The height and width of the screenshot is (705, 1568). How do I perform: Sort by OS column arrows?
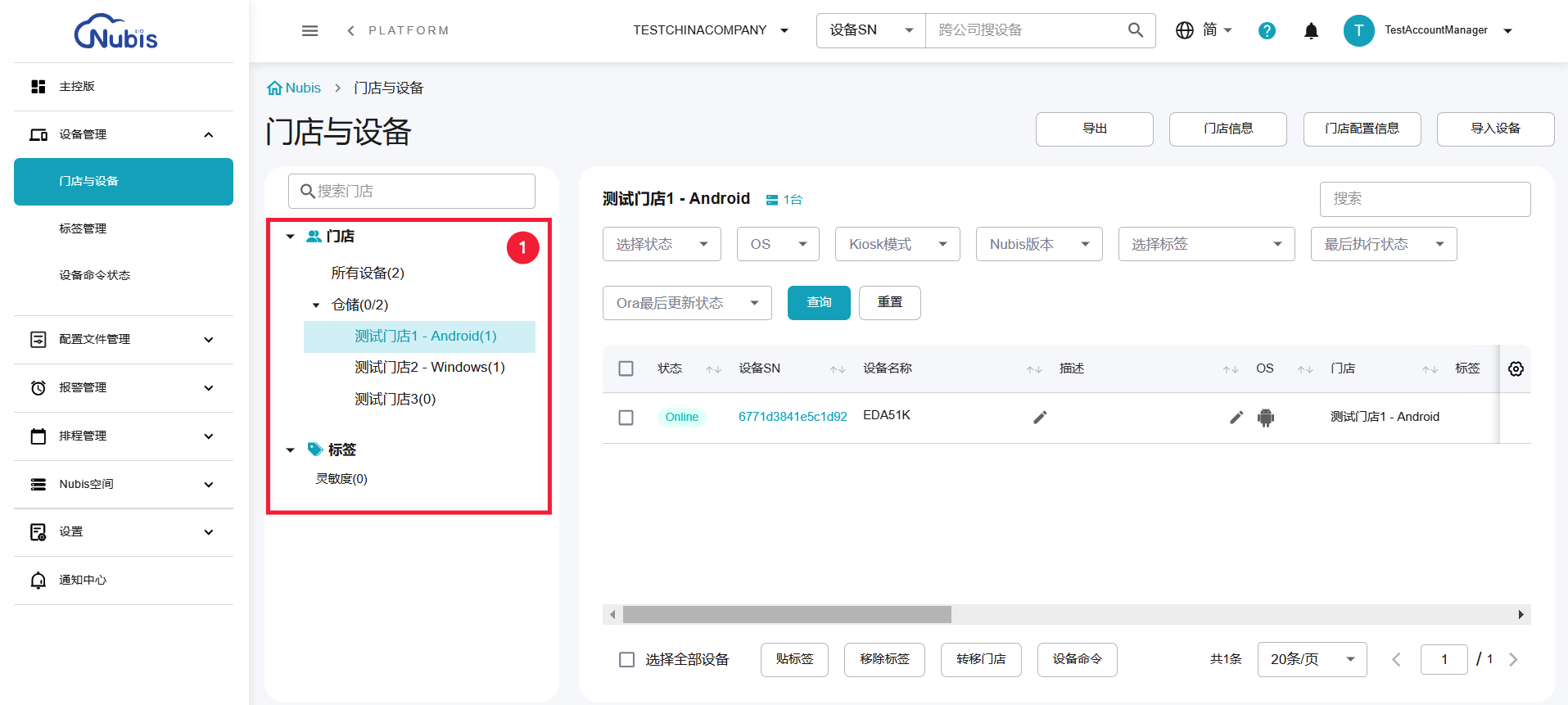(x=1305, y=369)
